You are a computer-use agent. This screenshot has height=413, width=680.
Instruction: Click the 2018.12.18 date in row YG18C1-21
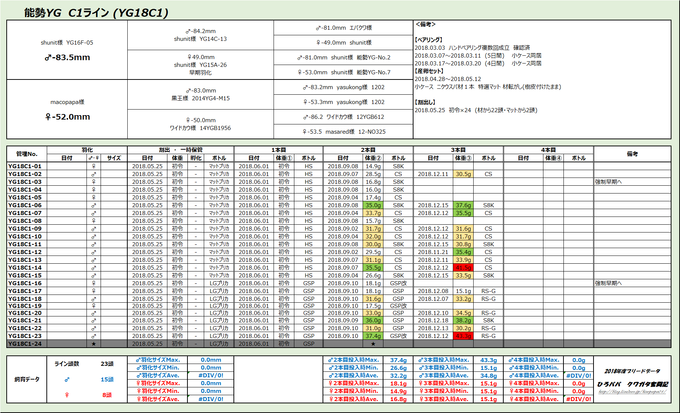433,320
